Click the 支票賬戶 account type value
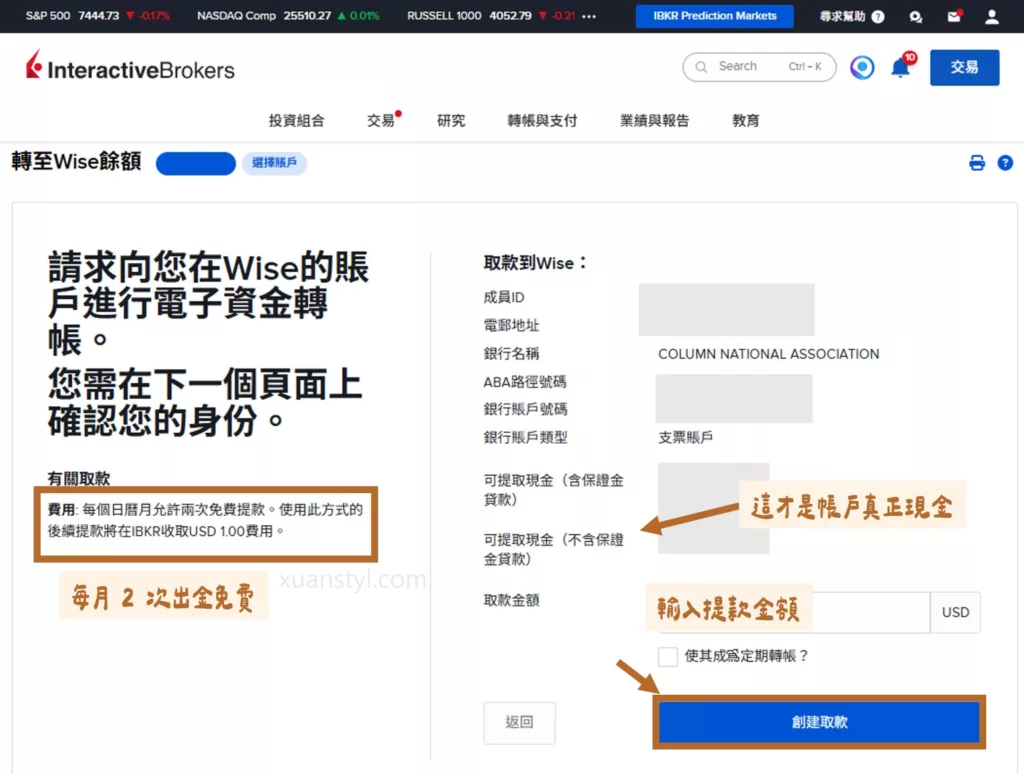 (x=685, y=437)
